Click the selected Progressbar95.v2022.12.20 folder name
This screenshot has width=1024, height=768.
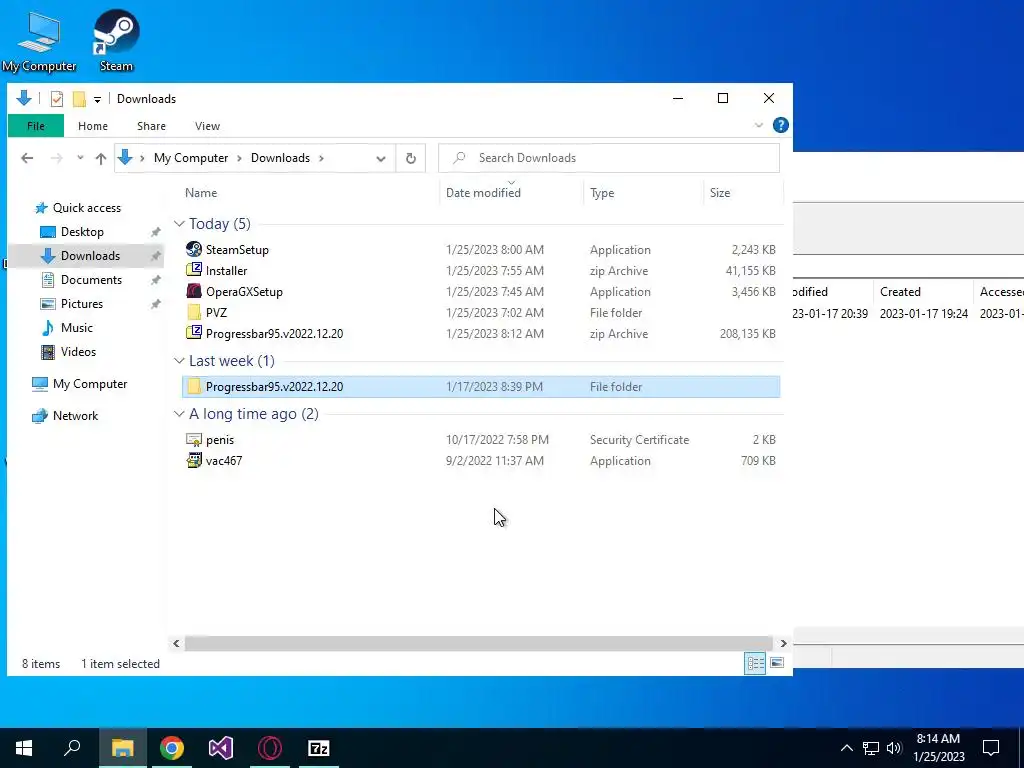[274, 387]
